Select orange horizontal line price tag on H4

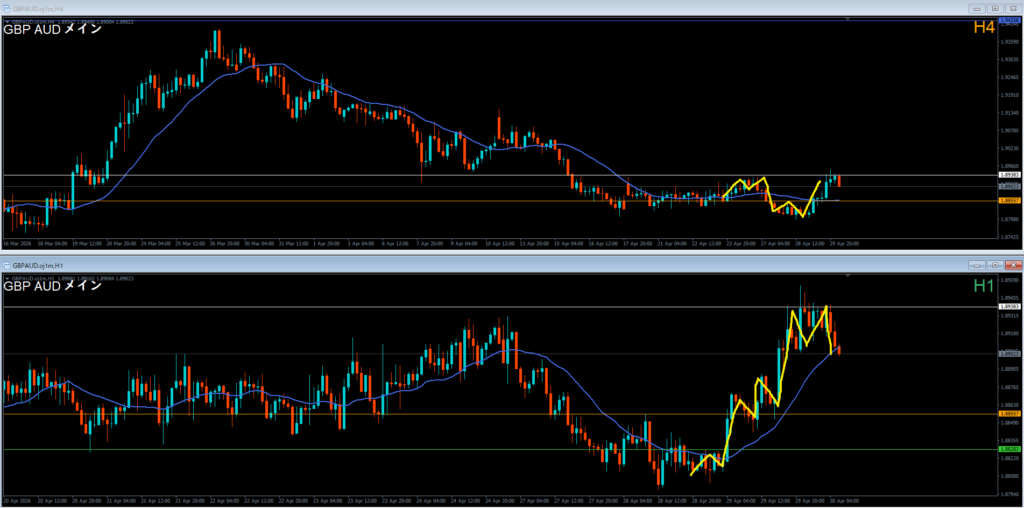[1008, 201]
